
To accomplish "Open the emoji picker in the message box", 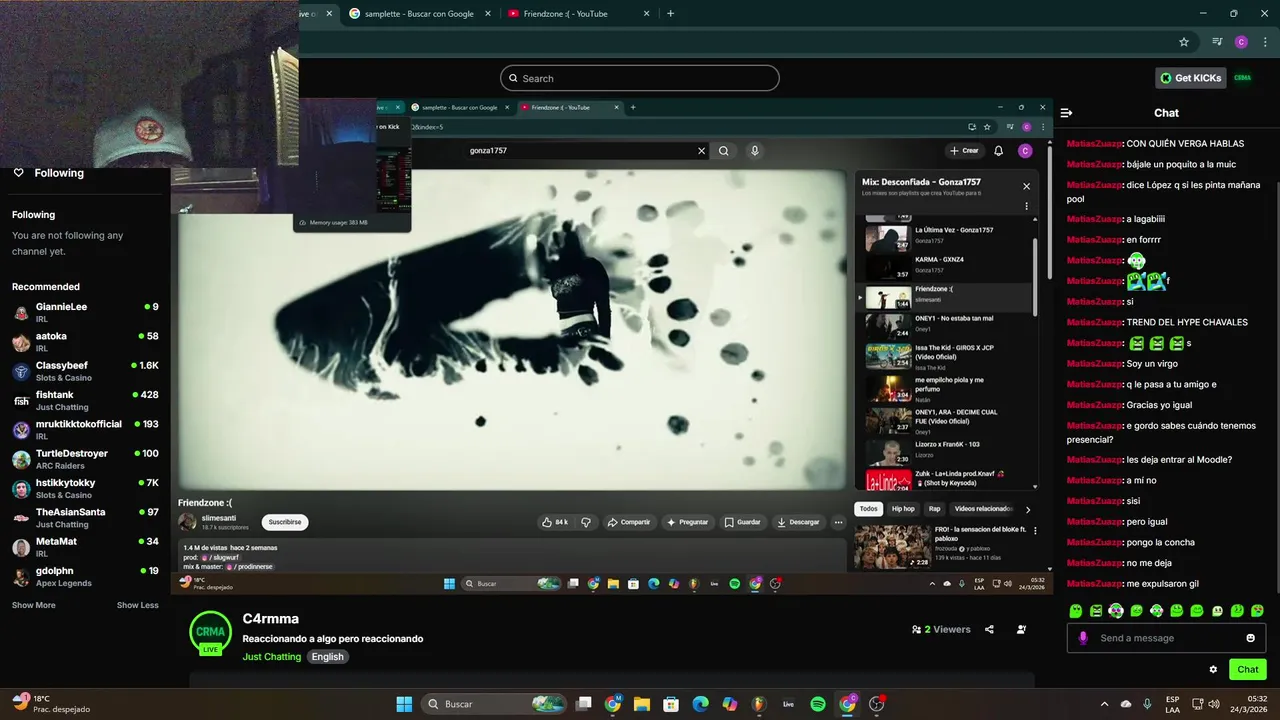I will (1250, 638).
